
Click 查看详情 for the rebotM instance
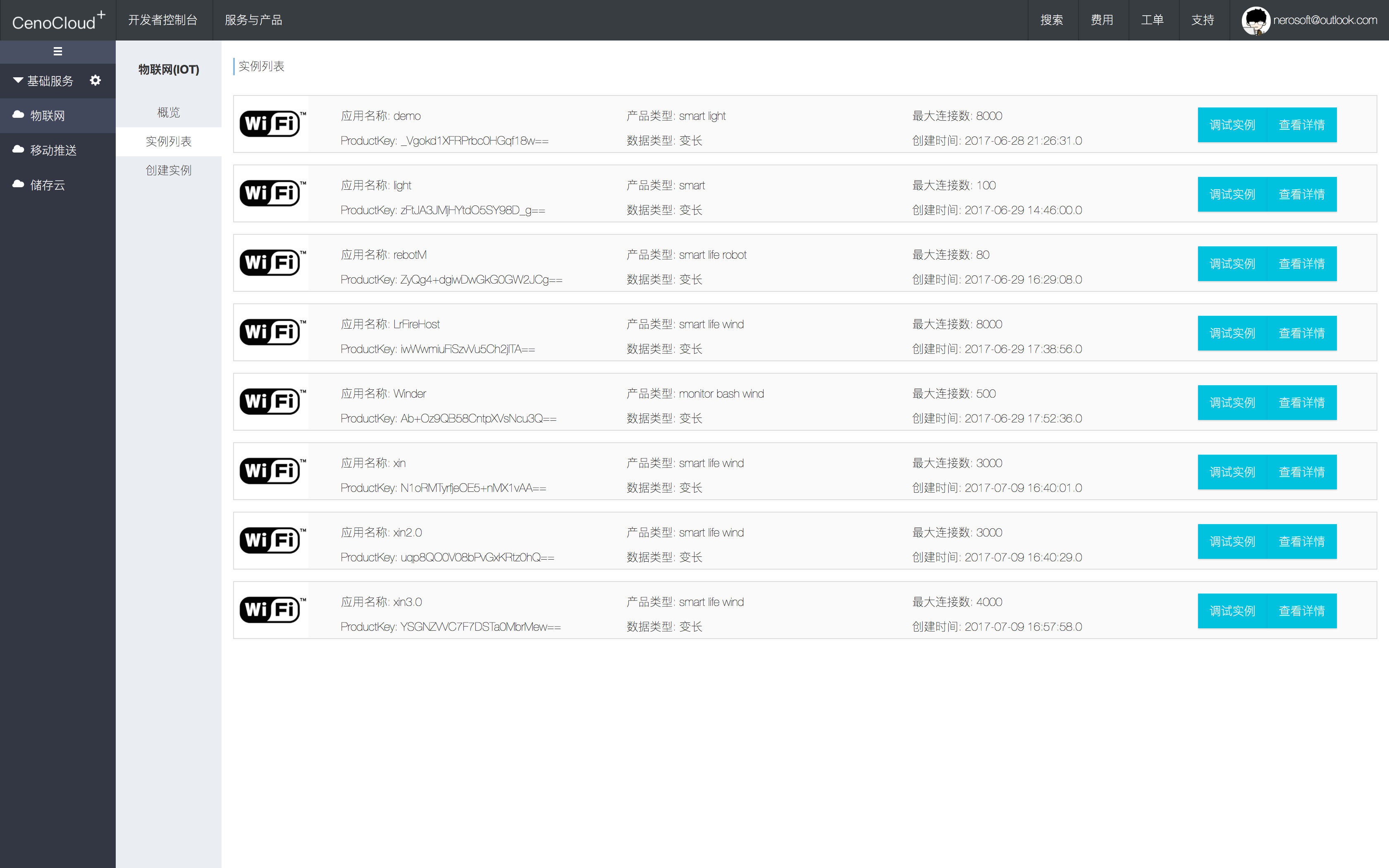coord(1301,264)
